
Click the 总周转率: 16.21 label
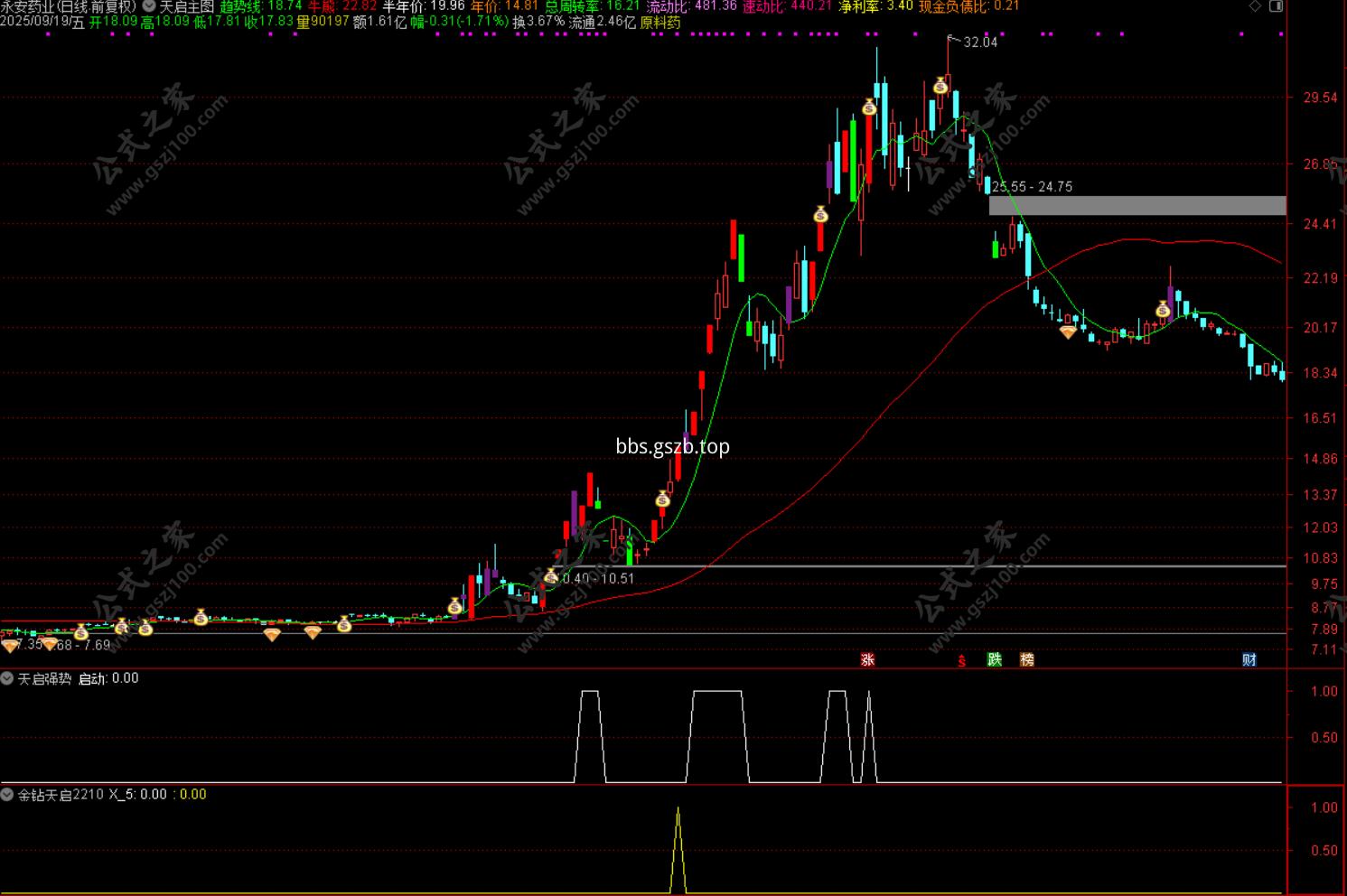[x=593, y=5]
